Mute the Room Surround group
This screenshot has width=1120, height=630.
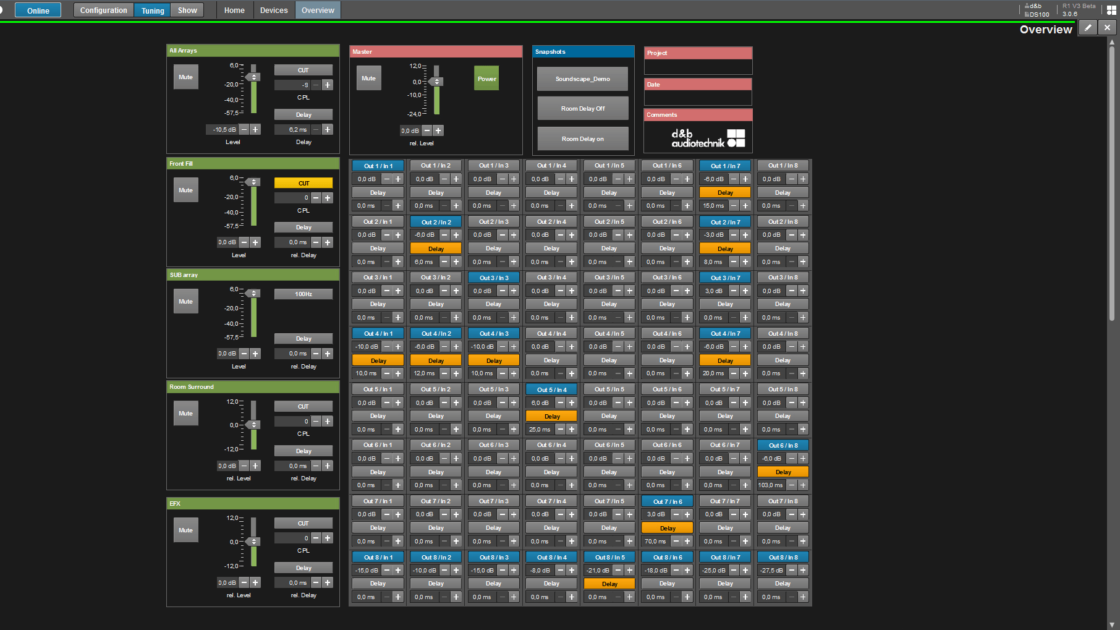coord(186,414)
